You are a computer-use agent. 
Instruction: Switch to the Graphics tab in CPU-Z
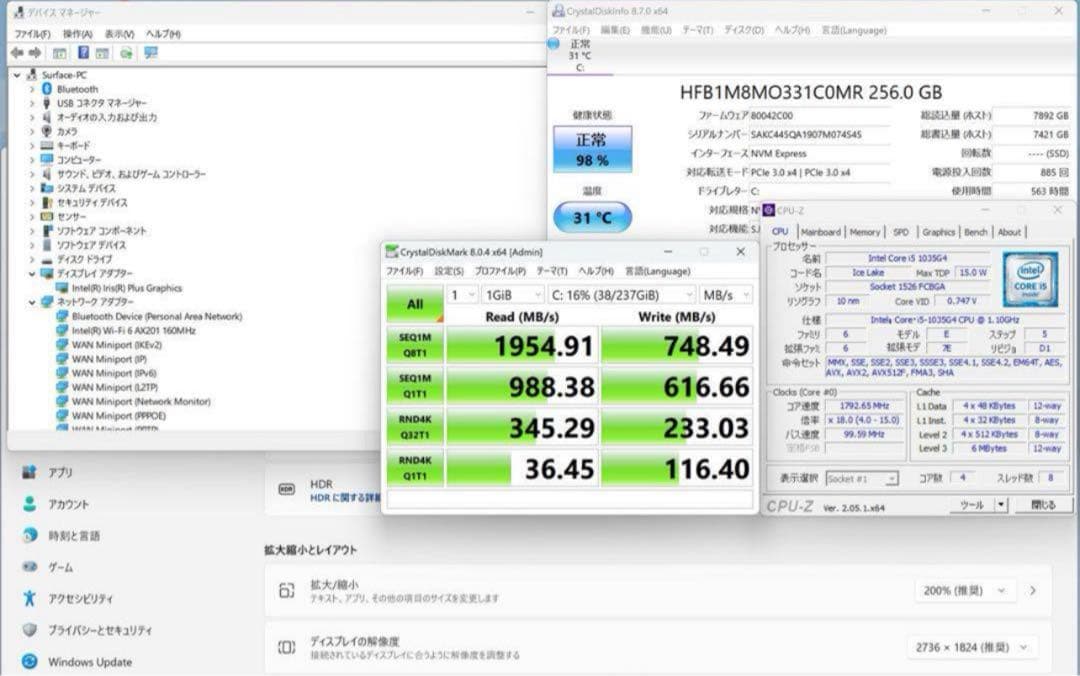[x=938, y=232]
